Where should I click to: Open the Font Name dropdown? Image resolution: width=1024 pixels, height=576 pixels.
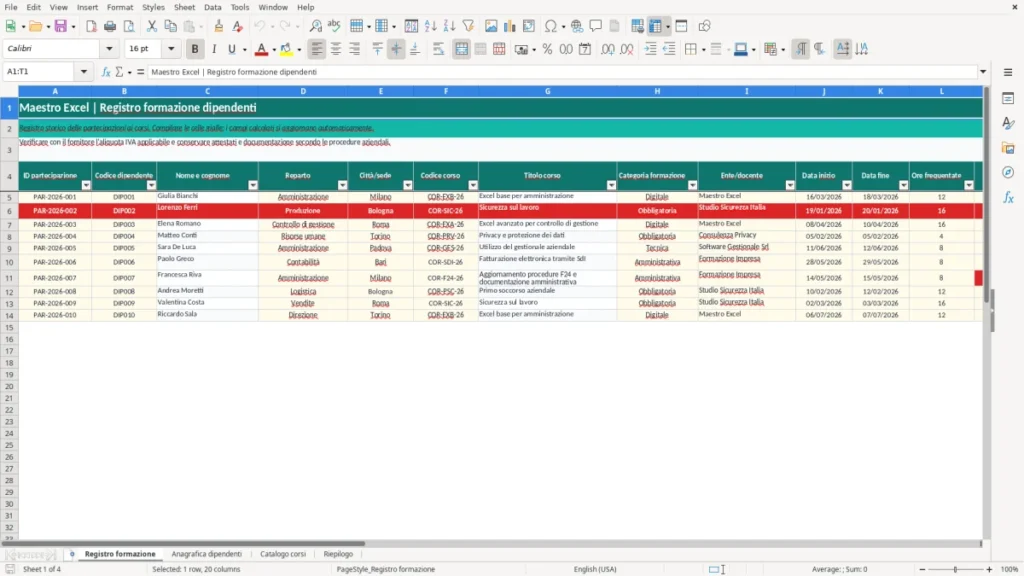(109, 48)
